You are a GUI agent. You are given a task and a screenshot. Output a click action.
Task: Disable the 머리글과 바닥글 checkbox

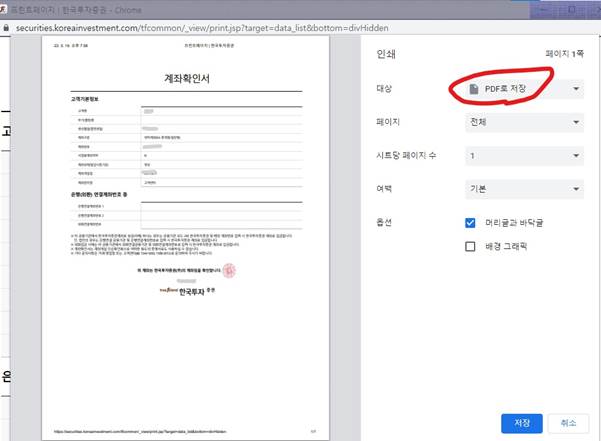[471, 222]
